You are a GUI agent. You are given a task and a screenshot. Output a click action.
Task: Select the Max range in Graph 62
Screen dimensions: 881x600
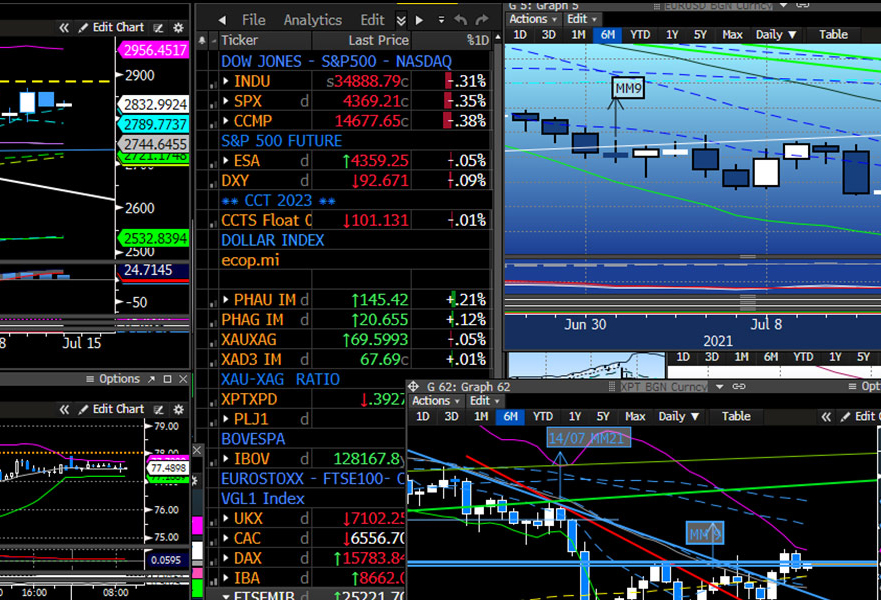point(635,417)
